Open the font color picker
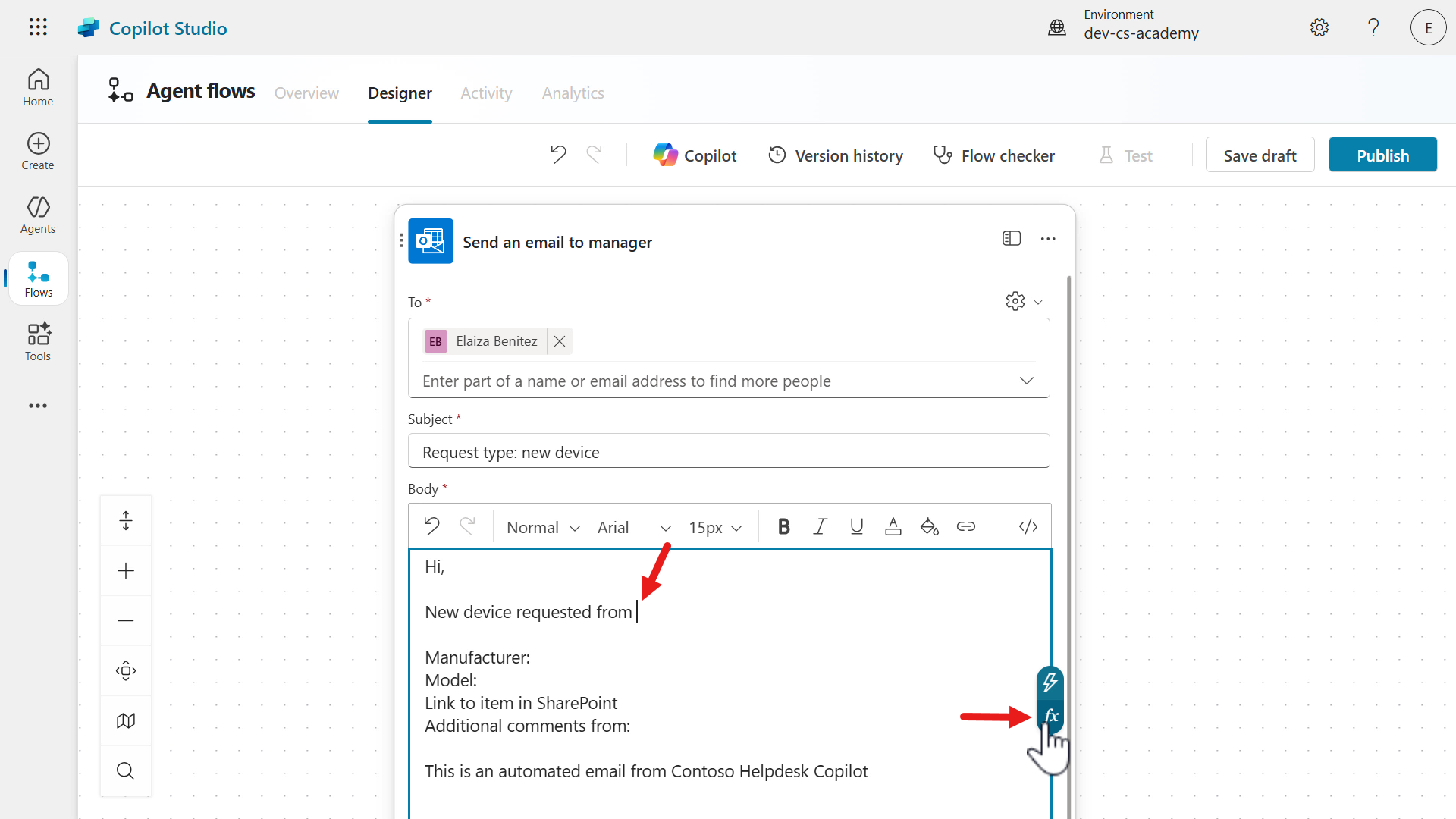Screen dimensions: 1456x819 pos(893,526)
